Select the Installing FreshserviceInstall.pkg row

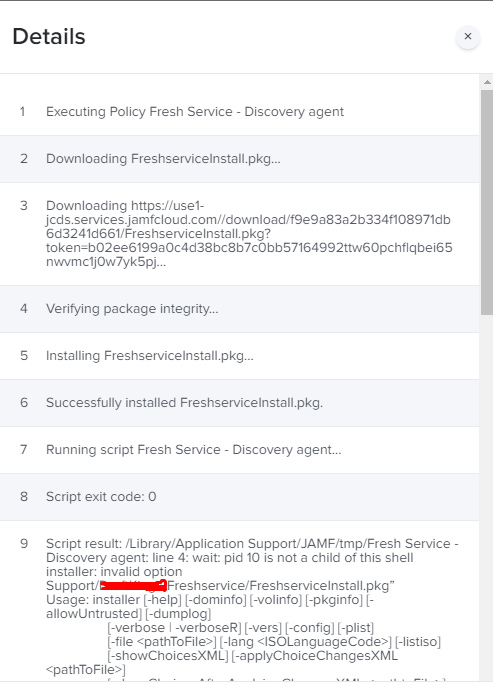coord(240,356)
